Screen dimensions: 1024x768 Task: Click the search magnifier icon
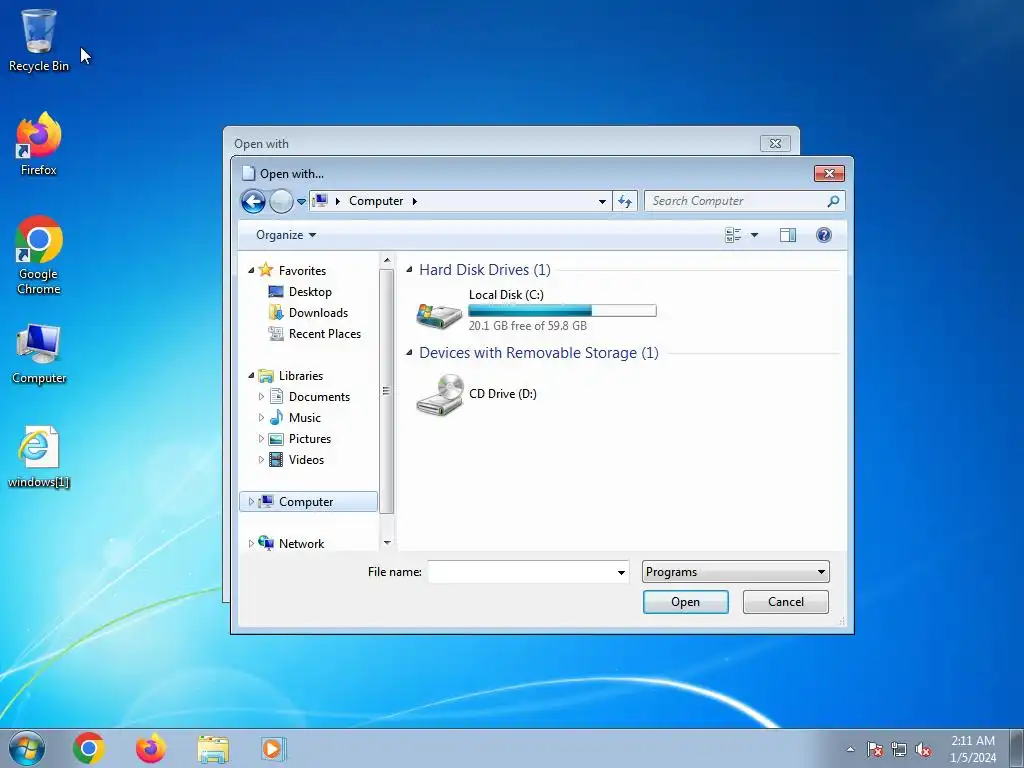point(833,201)
